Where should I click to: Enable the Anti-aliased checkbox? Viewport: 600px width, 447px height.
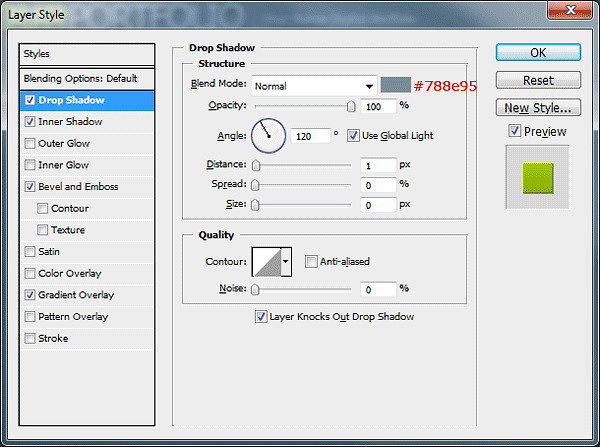(x=312, y=262)
